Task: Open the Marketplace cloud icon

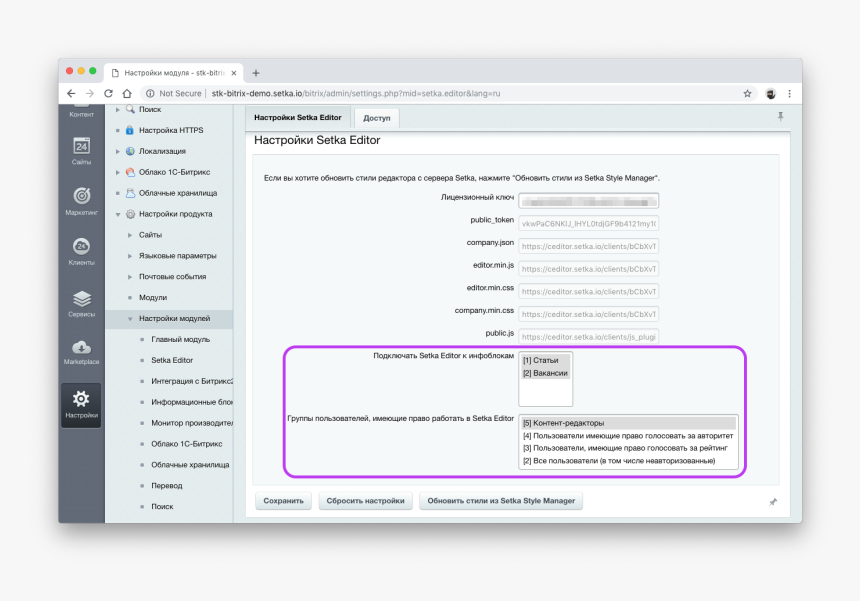Action: [82, 347]
